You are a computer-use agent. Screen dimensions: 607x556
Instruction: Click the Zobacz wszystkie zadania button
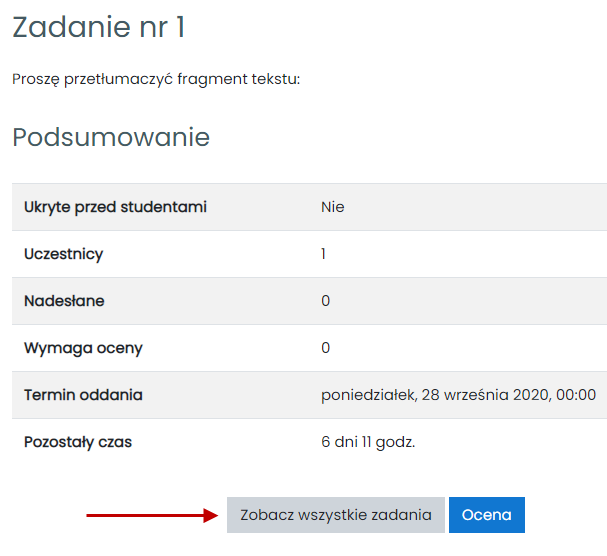335,515
